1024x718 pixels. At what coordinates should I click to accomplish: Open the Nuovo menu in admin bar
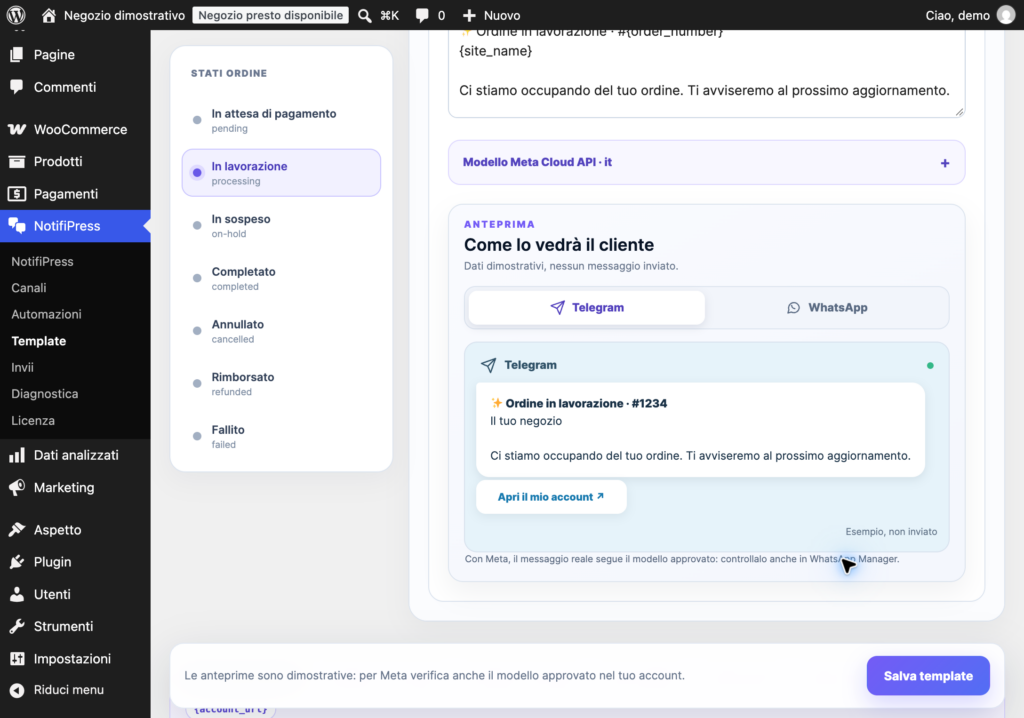(x=491, y=15)
